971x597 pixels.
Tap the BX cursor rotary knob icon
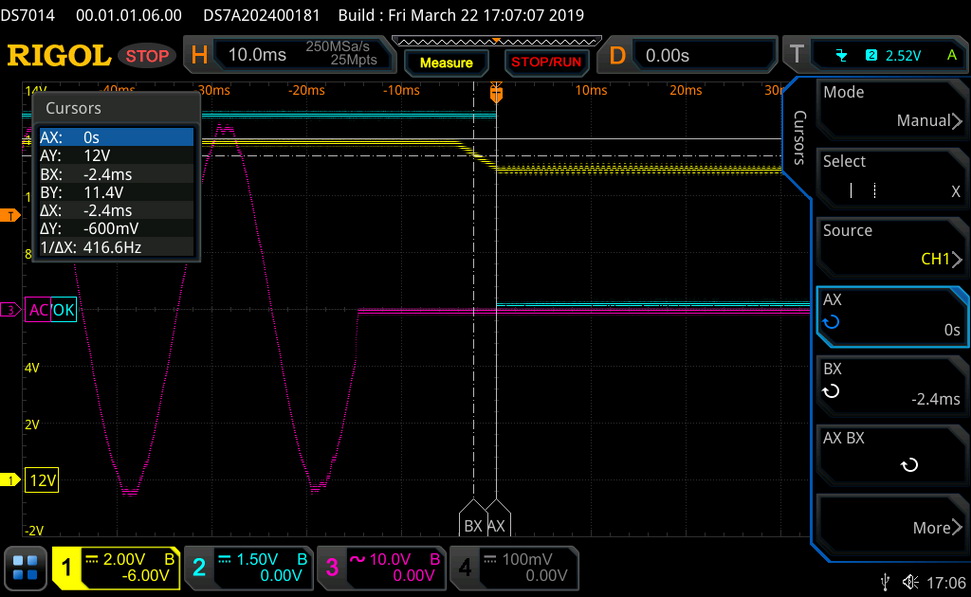831,391
